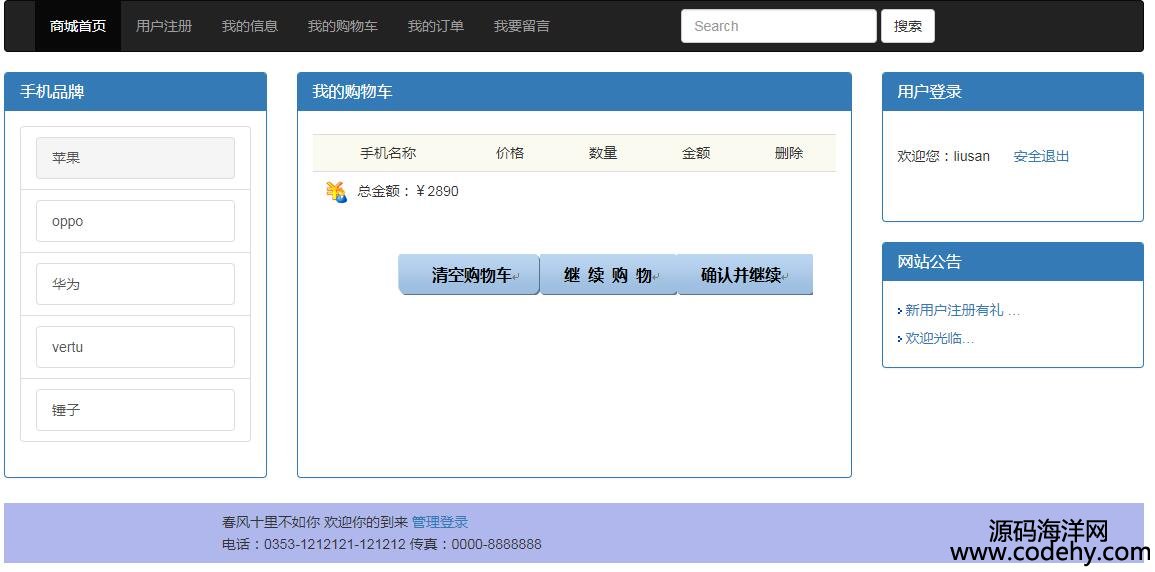Click 清空购物车 to empty the cart
The image size is (1155, 572).
(469, 275)
